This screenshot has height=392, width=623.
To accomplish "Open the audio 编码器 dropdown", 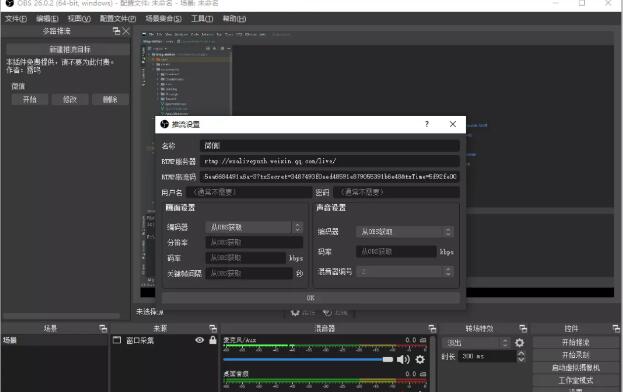I will [x=404, y=232].
